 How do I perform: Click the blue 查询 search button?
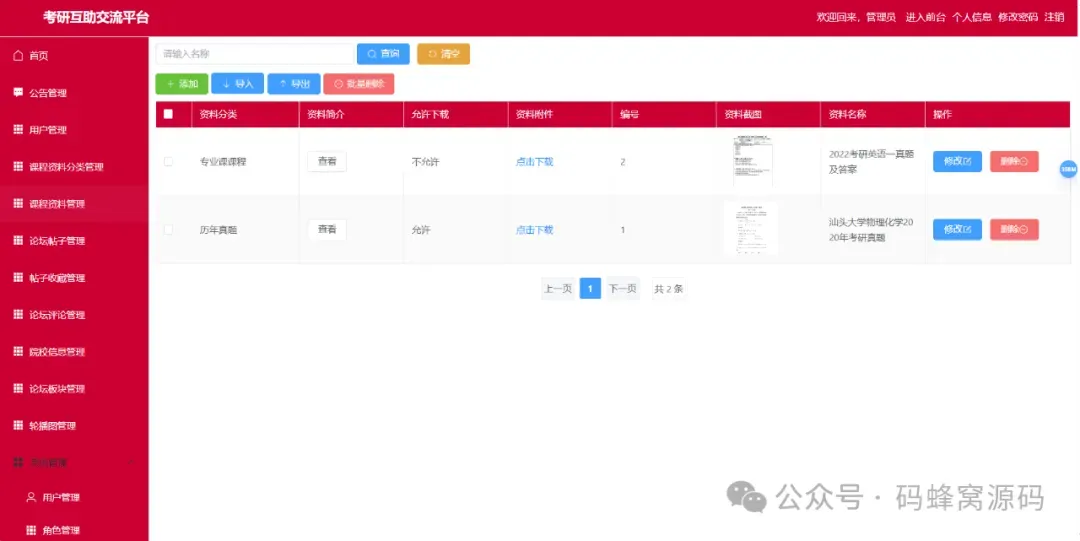[383, 54]
